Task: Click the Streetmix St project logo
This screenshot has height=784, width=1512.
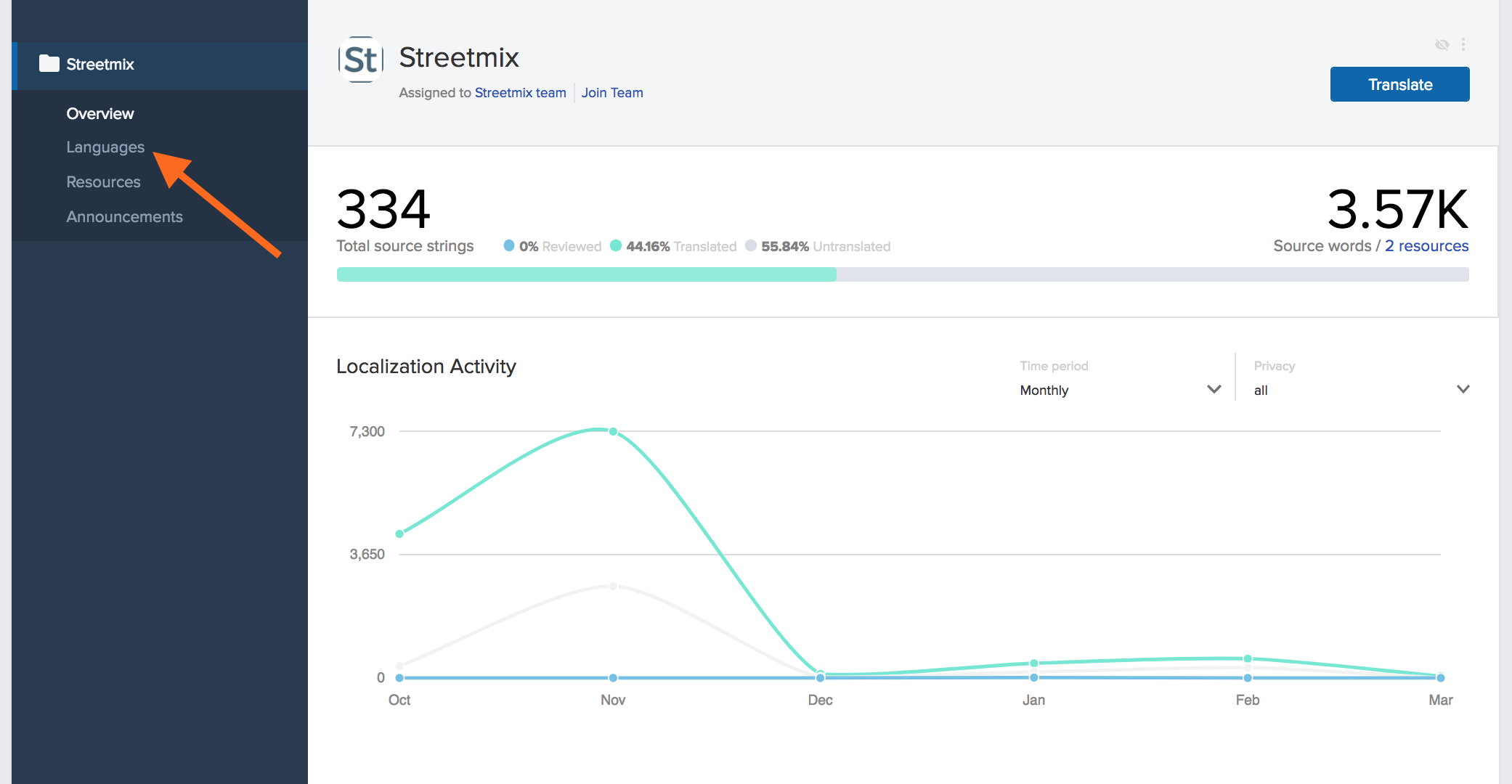Action: [x=361, y=60]
